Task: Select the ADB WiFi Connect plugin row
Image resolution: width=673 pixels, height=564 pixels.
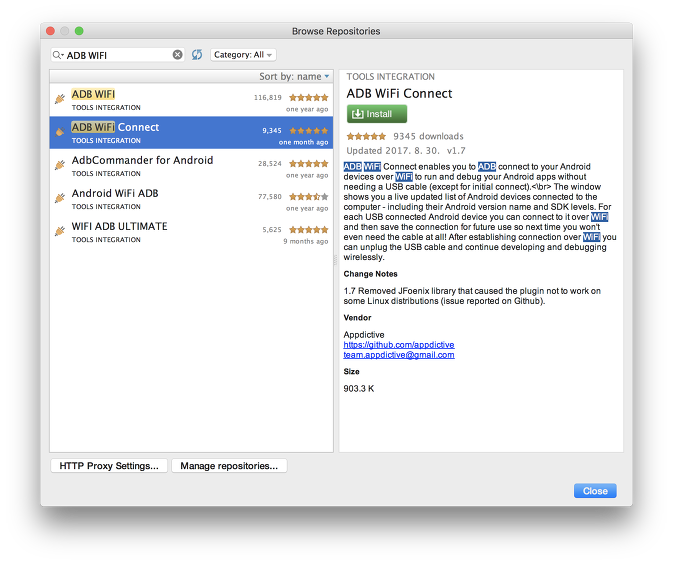Action: click(191, 133)
